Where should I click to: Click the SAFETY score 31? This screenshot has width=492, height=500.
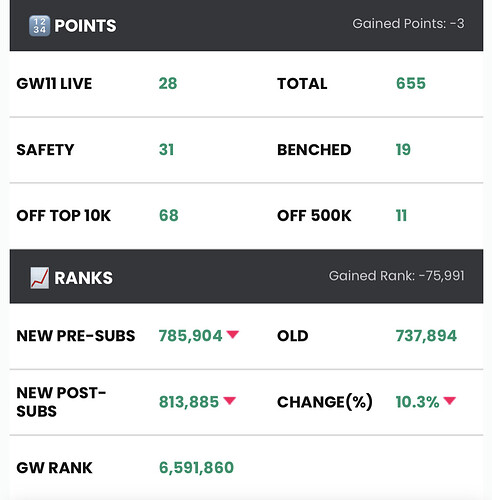166,150
